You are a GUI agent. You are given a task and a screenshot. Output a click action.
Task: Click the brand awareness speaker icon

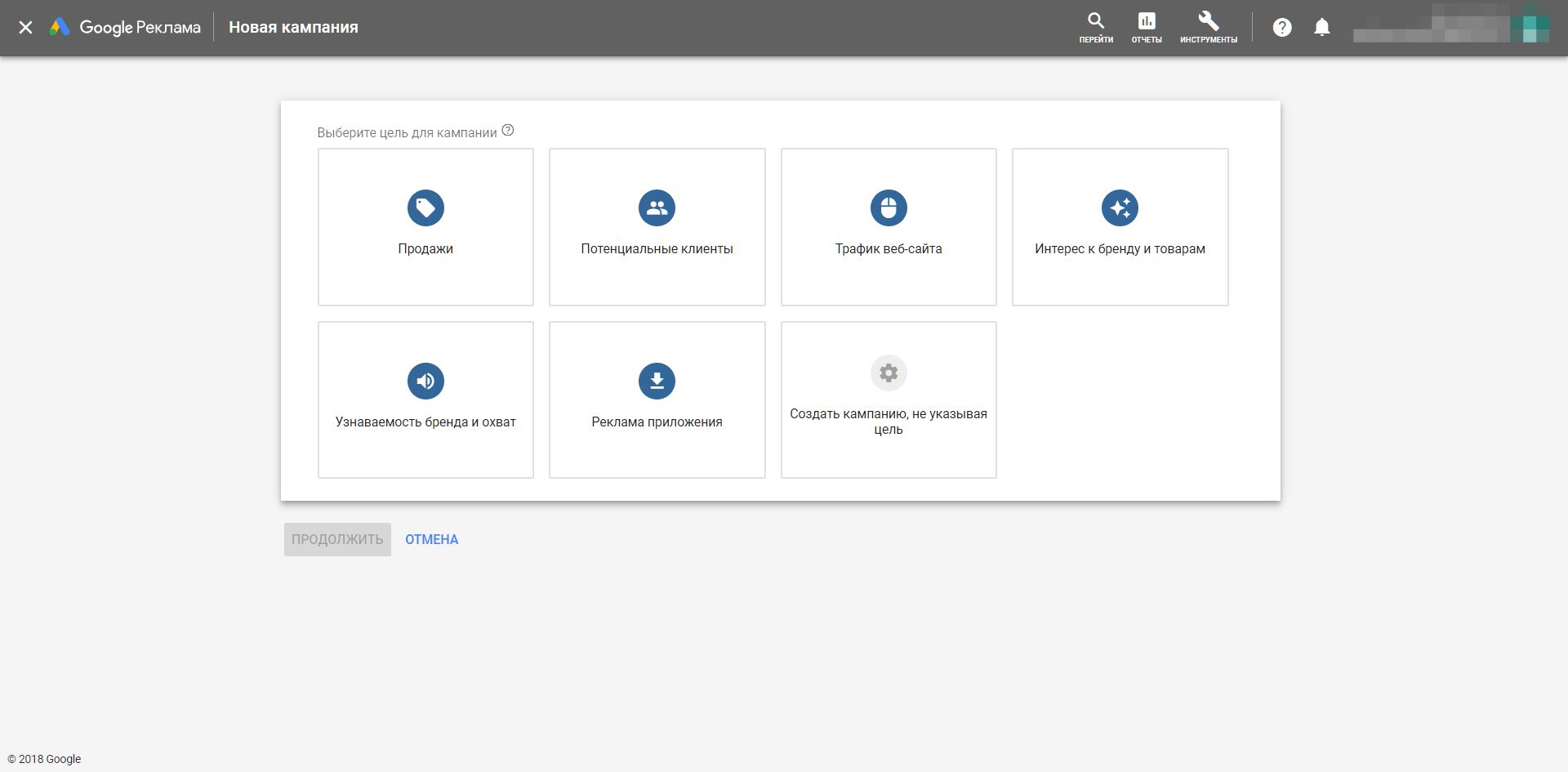coord(425,381)
